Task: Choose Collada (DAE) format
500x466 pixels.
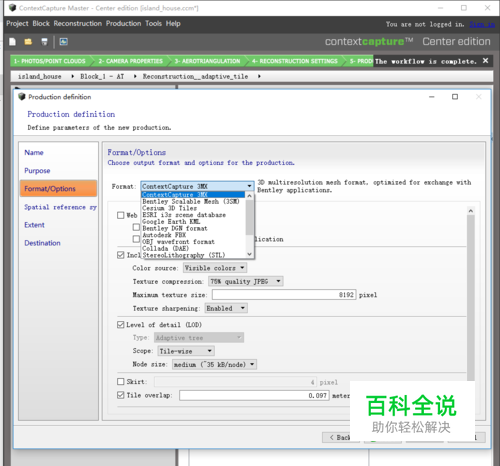Action: (193, 248)
